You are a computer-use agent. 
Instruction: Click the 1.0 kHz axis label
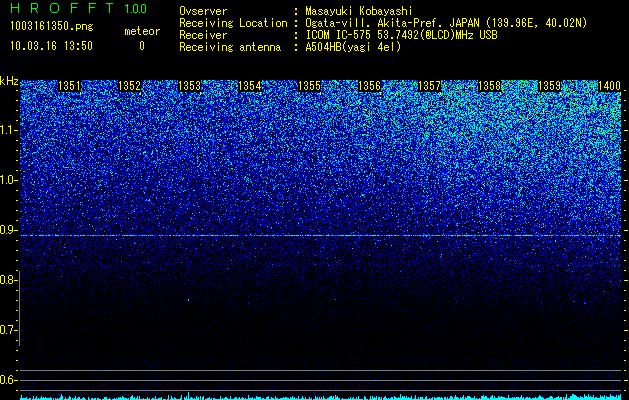(x=9, y=180)
